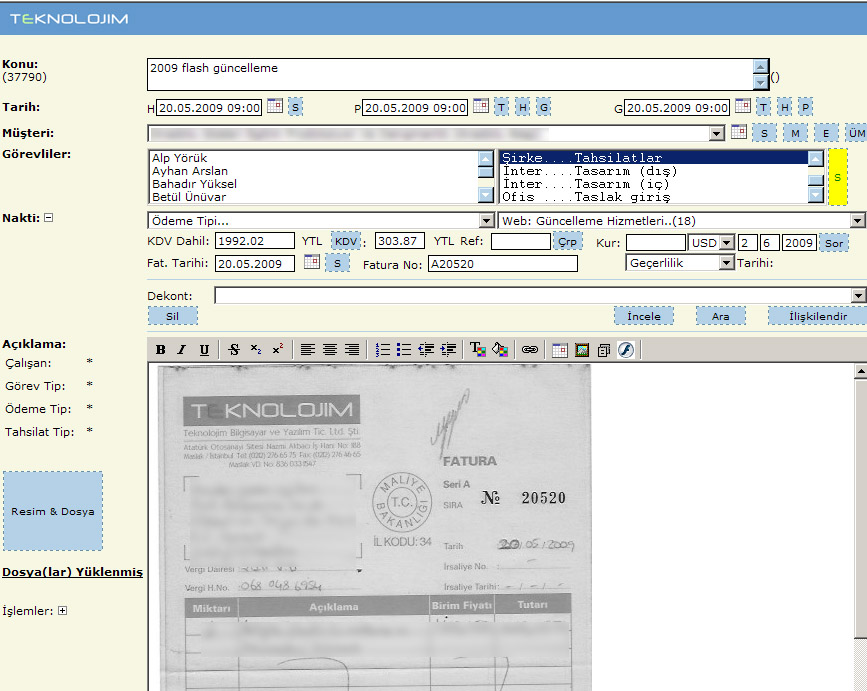This screenshot has height=691, width=867.
Task: Click the G button next to P date
Action: pos(544,107)
